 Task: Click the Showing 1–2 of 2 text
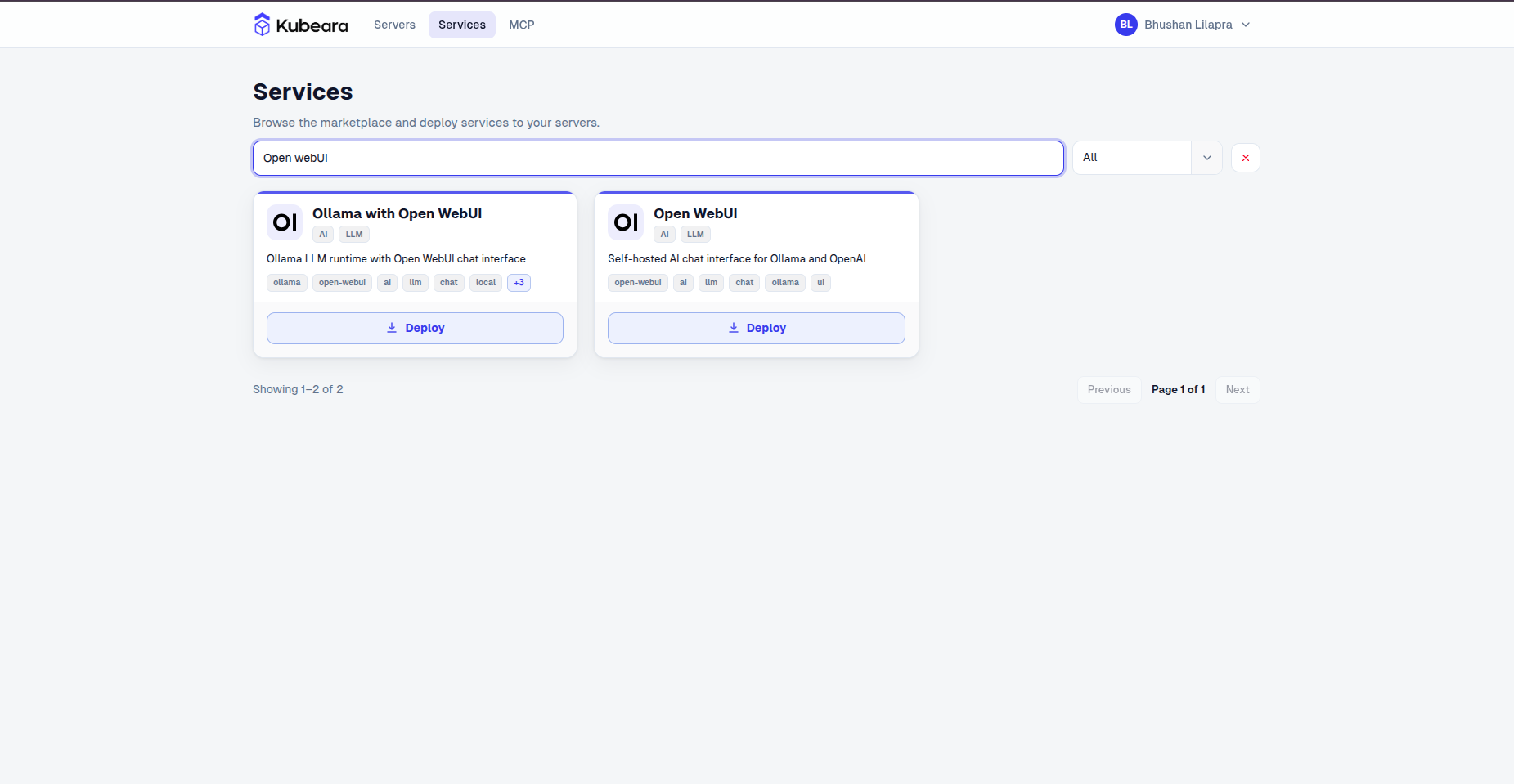298,389
